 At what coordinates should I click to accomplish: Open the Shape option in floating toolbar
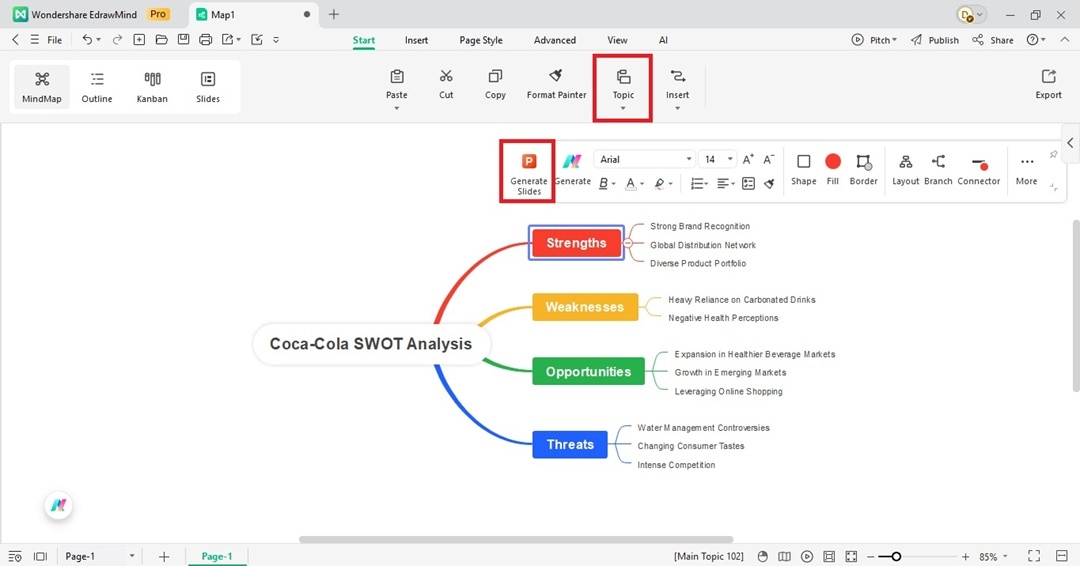pyautogui.click(x=803, y=169)
